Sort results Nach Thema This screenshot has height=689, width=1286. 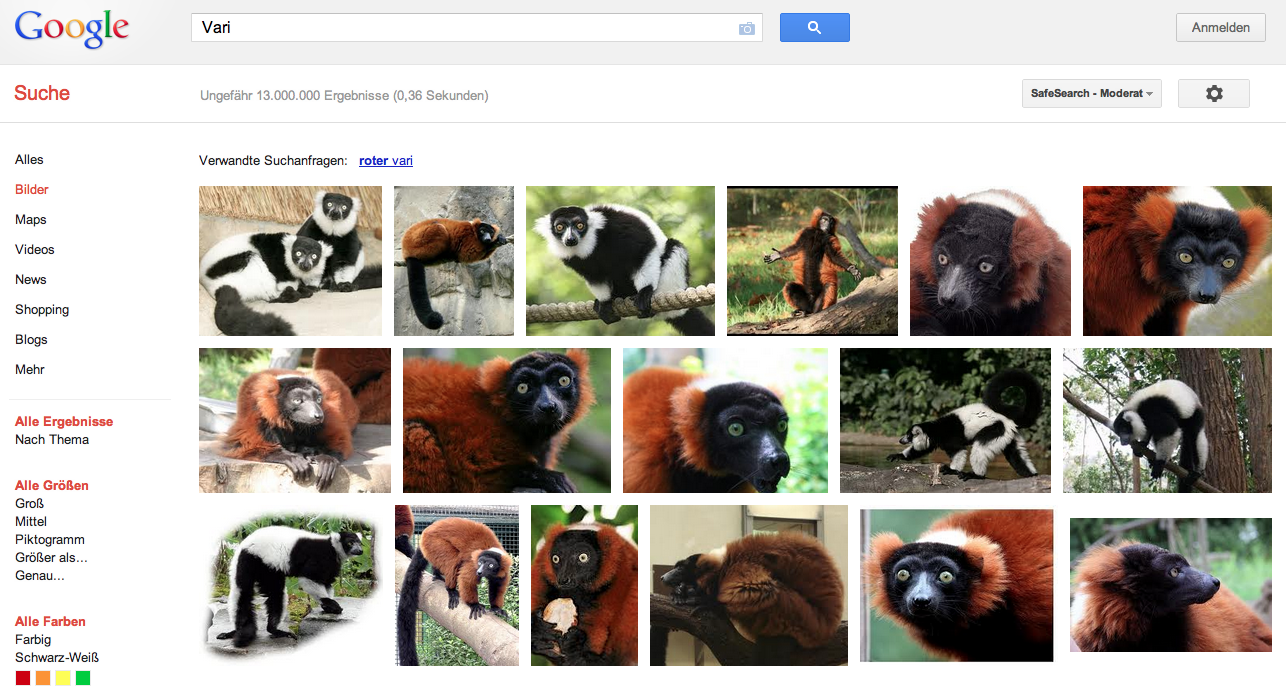pyautogui.click(x=52, y=439)
